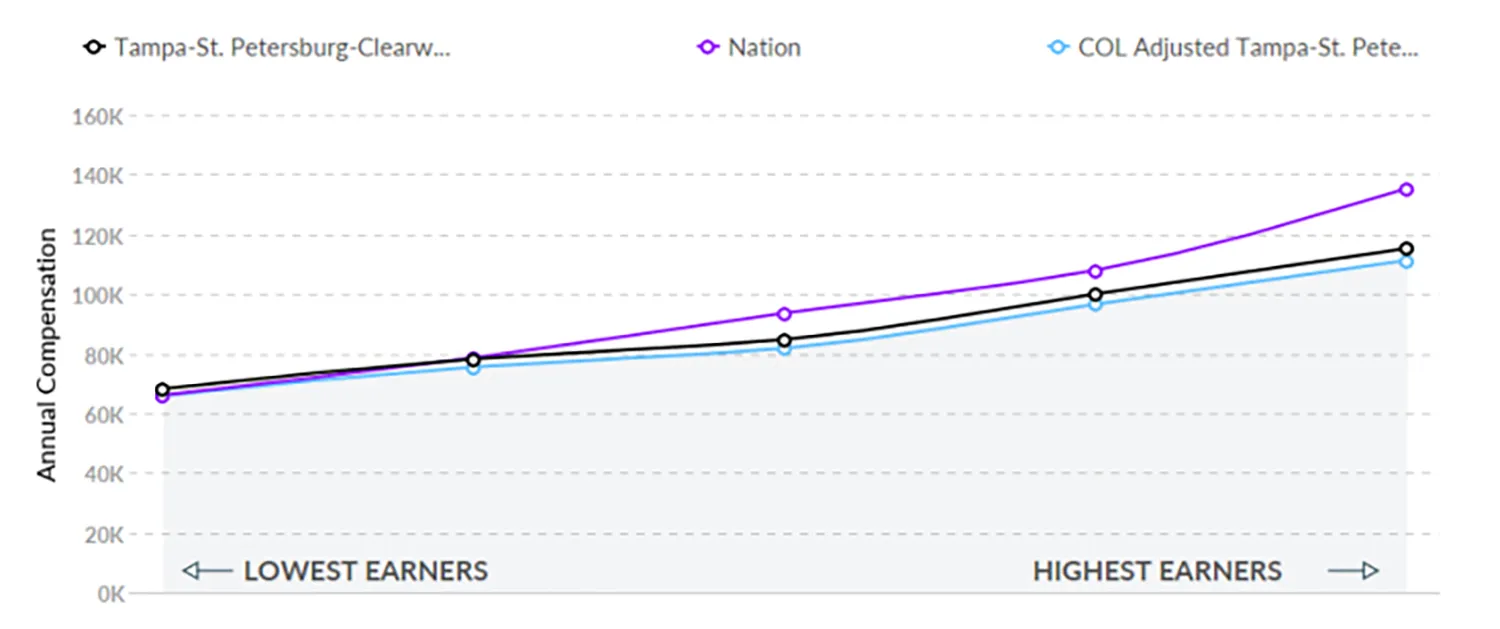Click the purple Nation line's middle point
1500x629 pixels.
(784, 314)
